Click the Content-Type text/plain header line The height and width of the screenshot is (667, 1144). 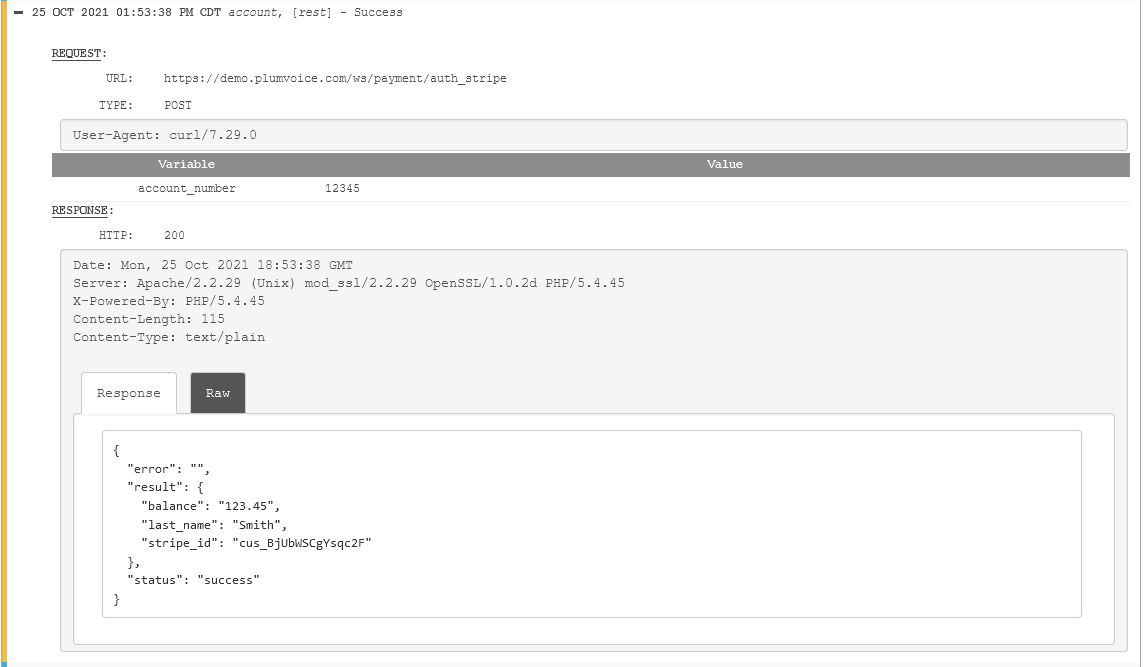(169, 337)
